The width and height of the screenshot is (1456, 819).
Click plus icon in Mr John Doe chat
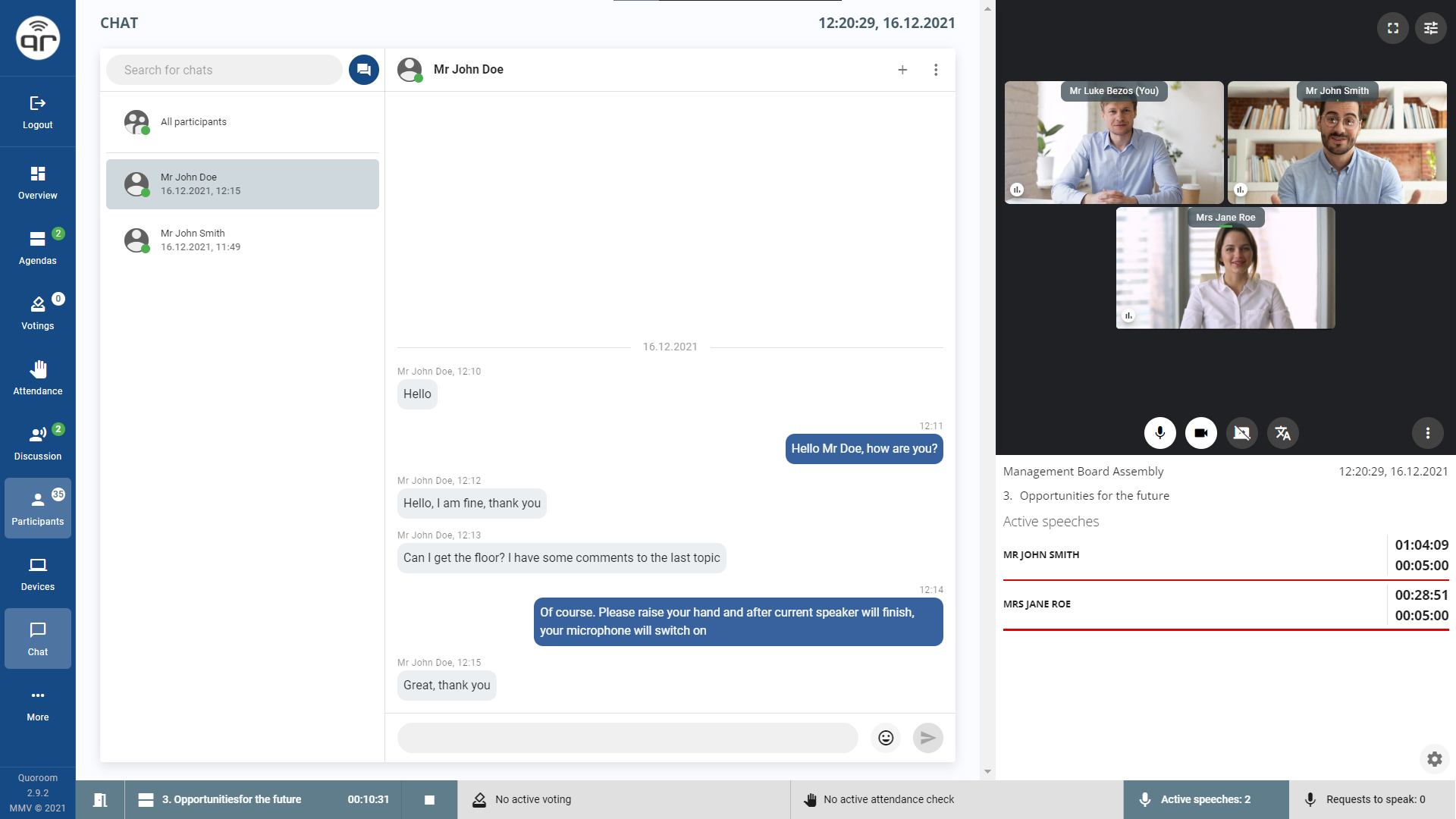tap(902, 70)
